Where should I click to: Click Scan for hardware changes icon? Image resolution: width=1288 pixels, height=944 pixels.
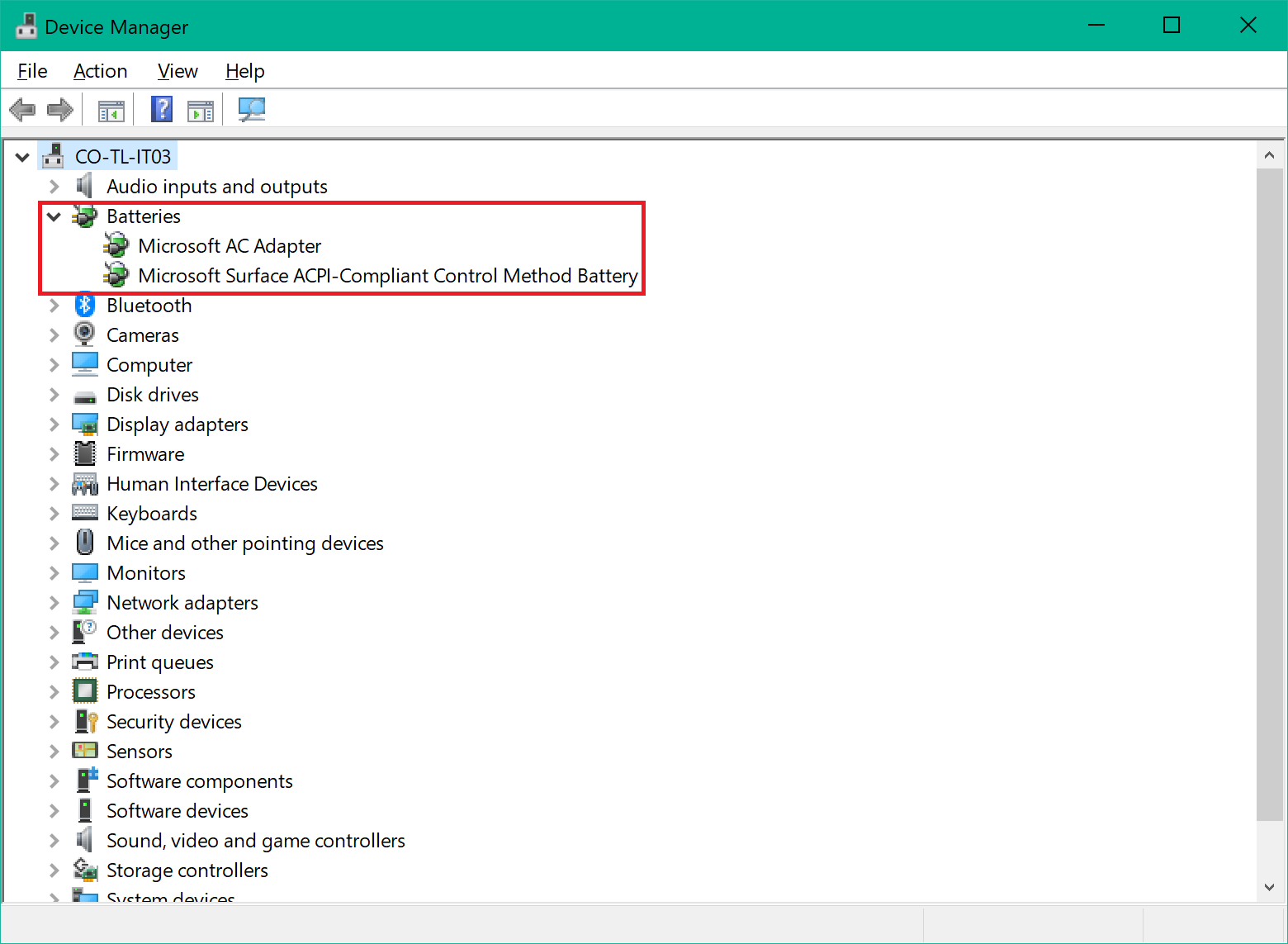(x=251, y=110)
